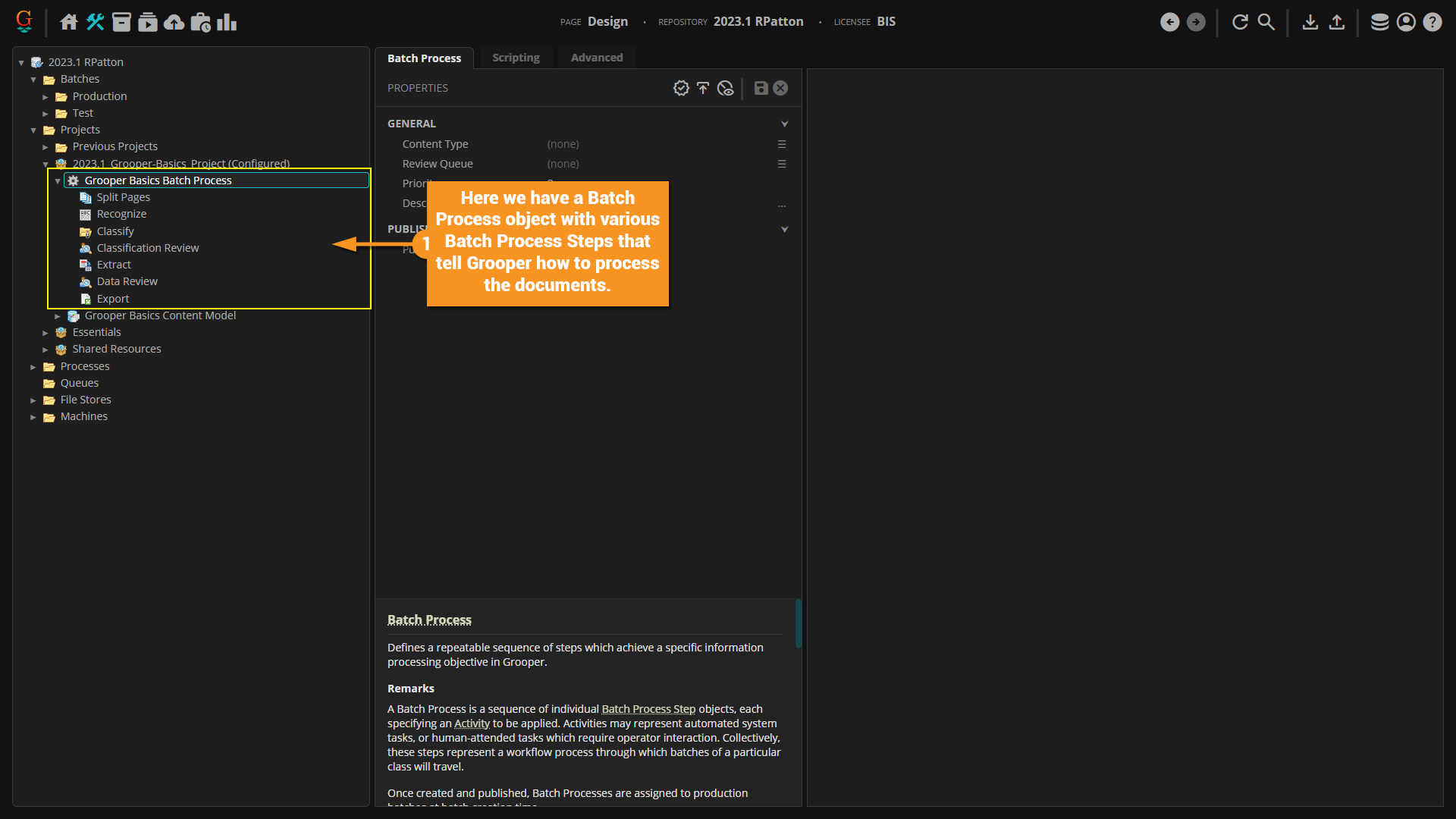Screen dimensions: 1456x819
Task: Select the Classification Review step
Action: pos(147,248)
